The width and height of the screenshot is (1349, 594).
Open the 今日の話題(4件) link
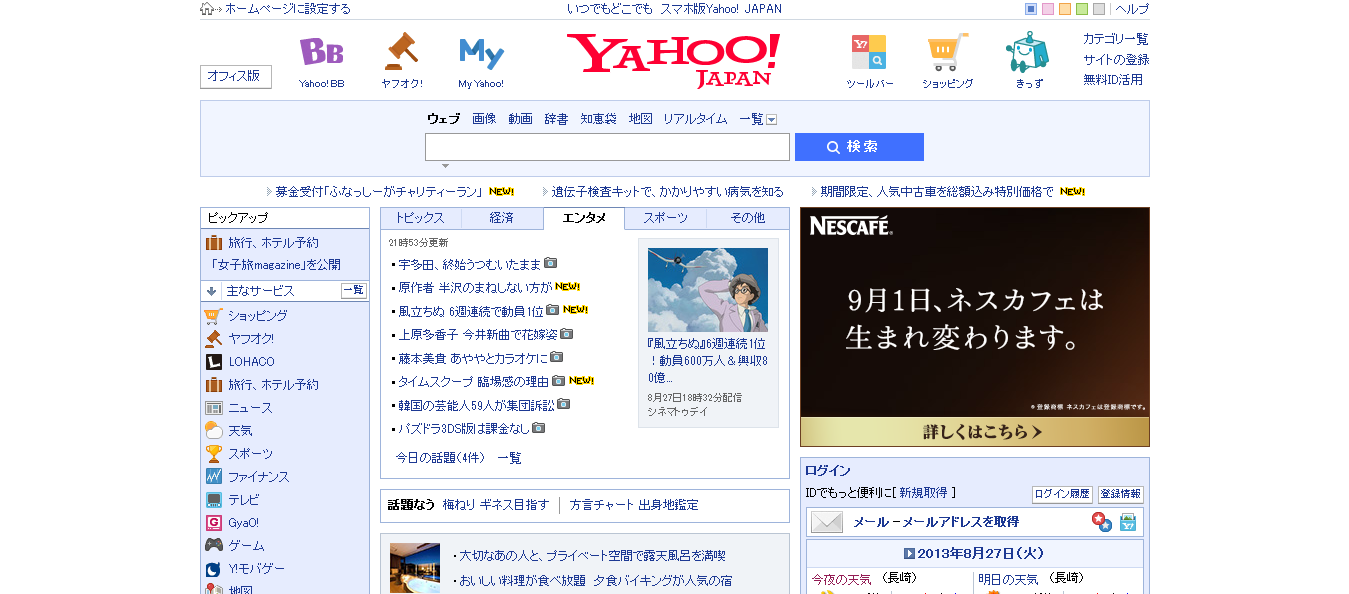(440, 458)
